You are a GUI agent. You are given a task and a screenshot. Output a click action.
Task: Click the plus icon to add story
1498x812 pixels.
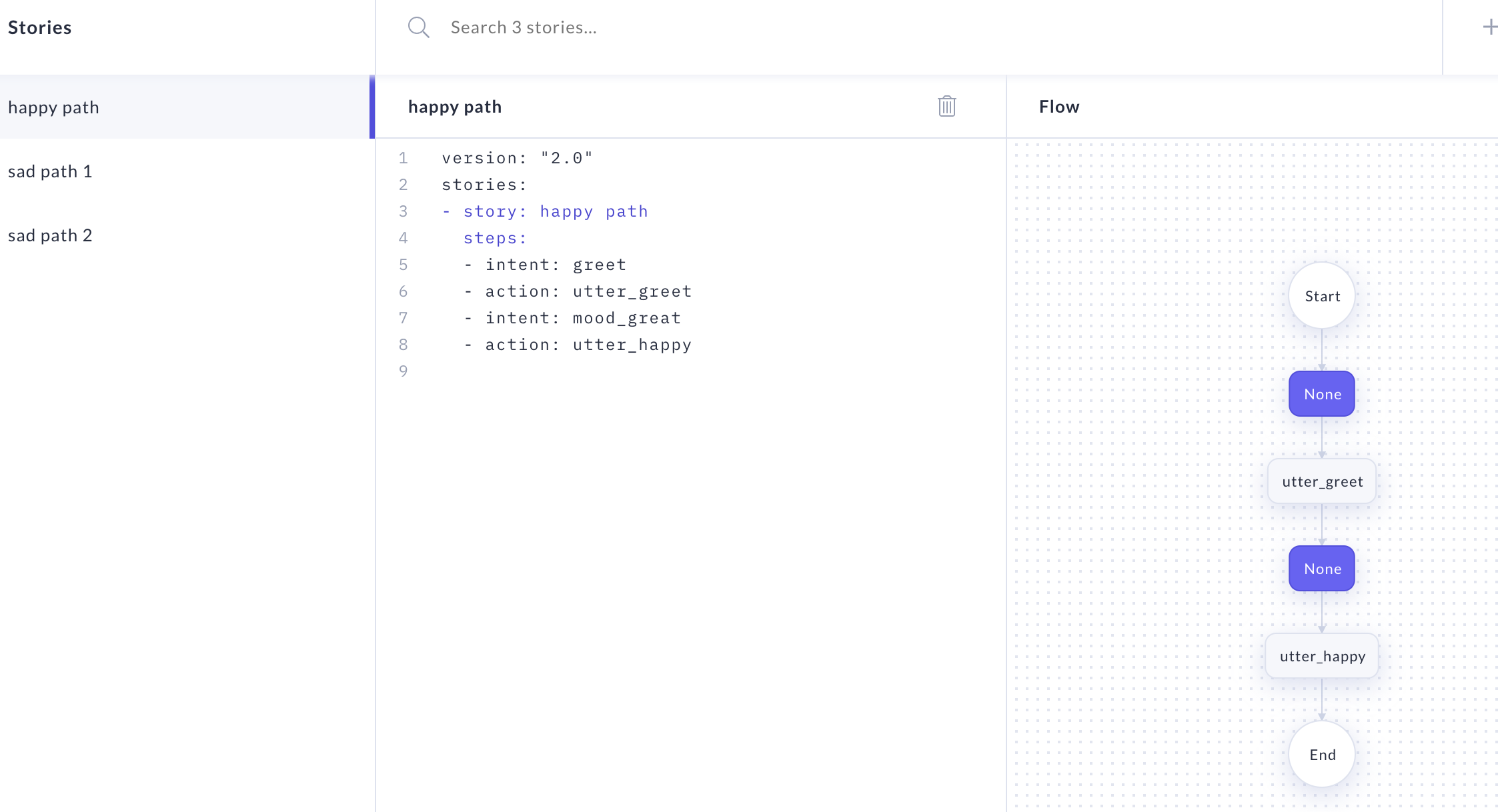click(x=1489, y=27)
